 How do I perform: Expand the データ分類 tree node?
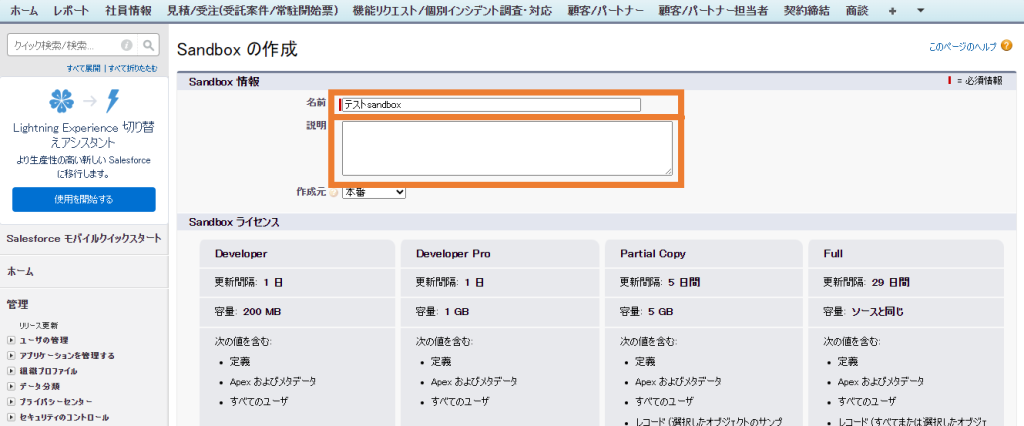[10, 387]
